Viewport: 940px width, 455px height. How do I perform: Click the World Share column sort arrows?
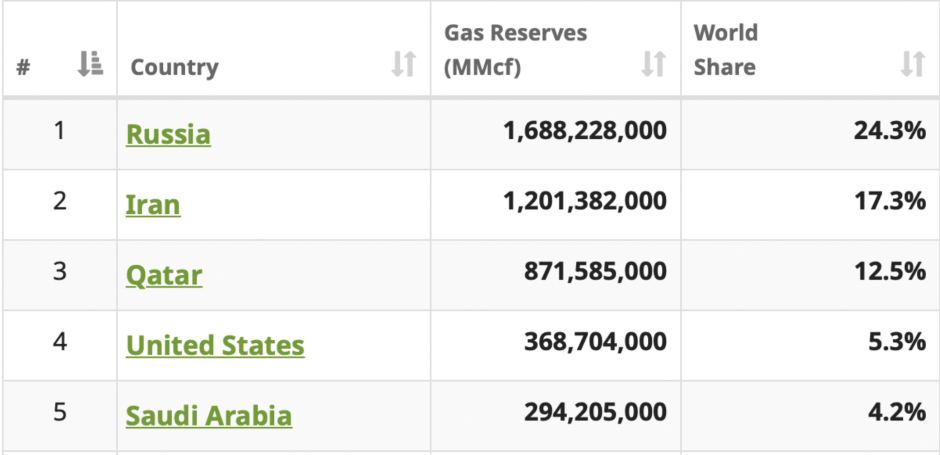912,66
